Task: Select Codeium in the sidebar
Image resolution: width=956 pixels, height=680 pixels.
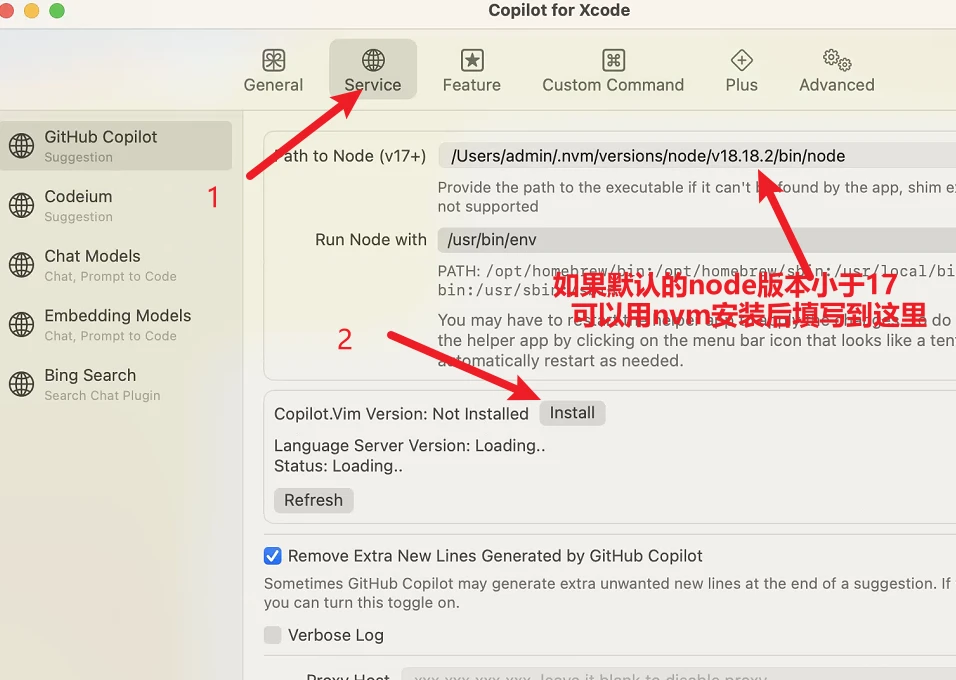Action: pyautogui.click(x=116, y=206)
